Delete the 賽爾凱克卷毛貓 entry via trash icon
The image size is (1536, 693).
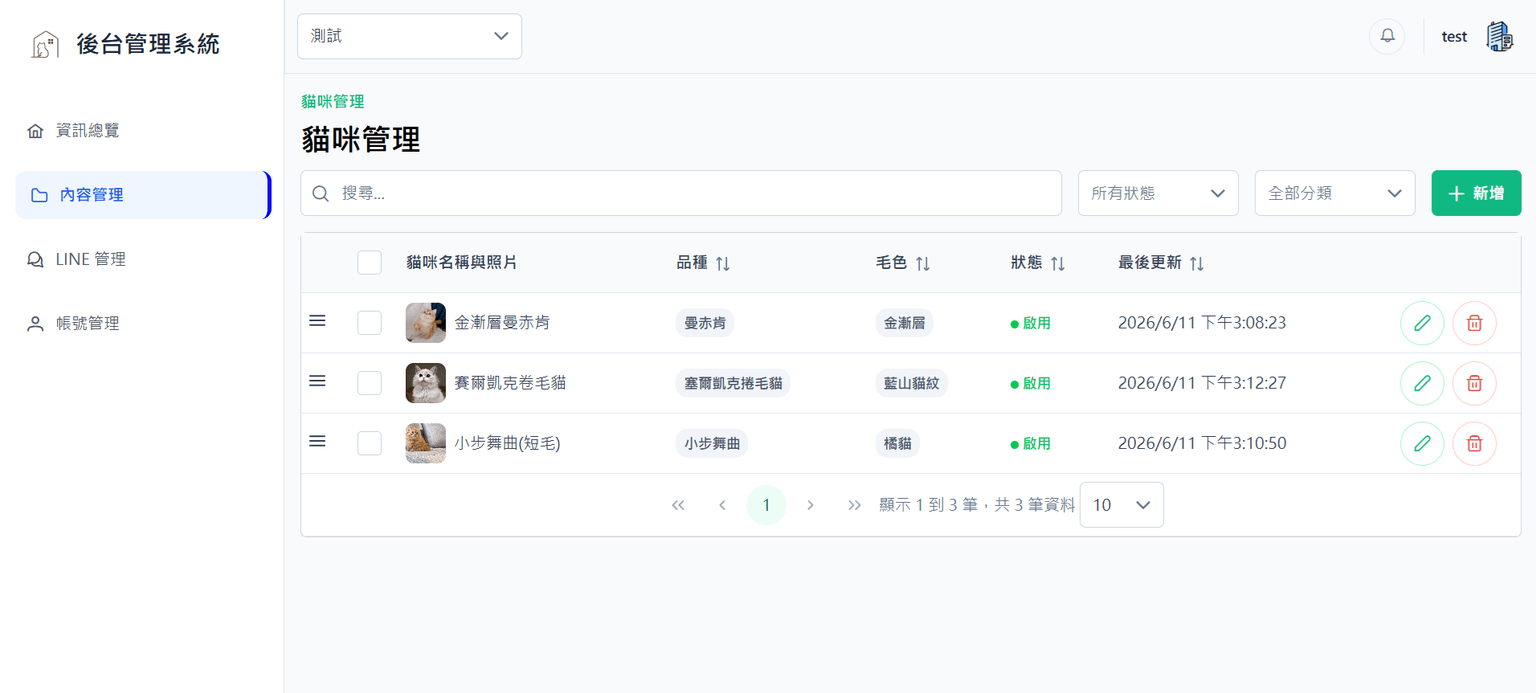click(x=1474, y=383)
